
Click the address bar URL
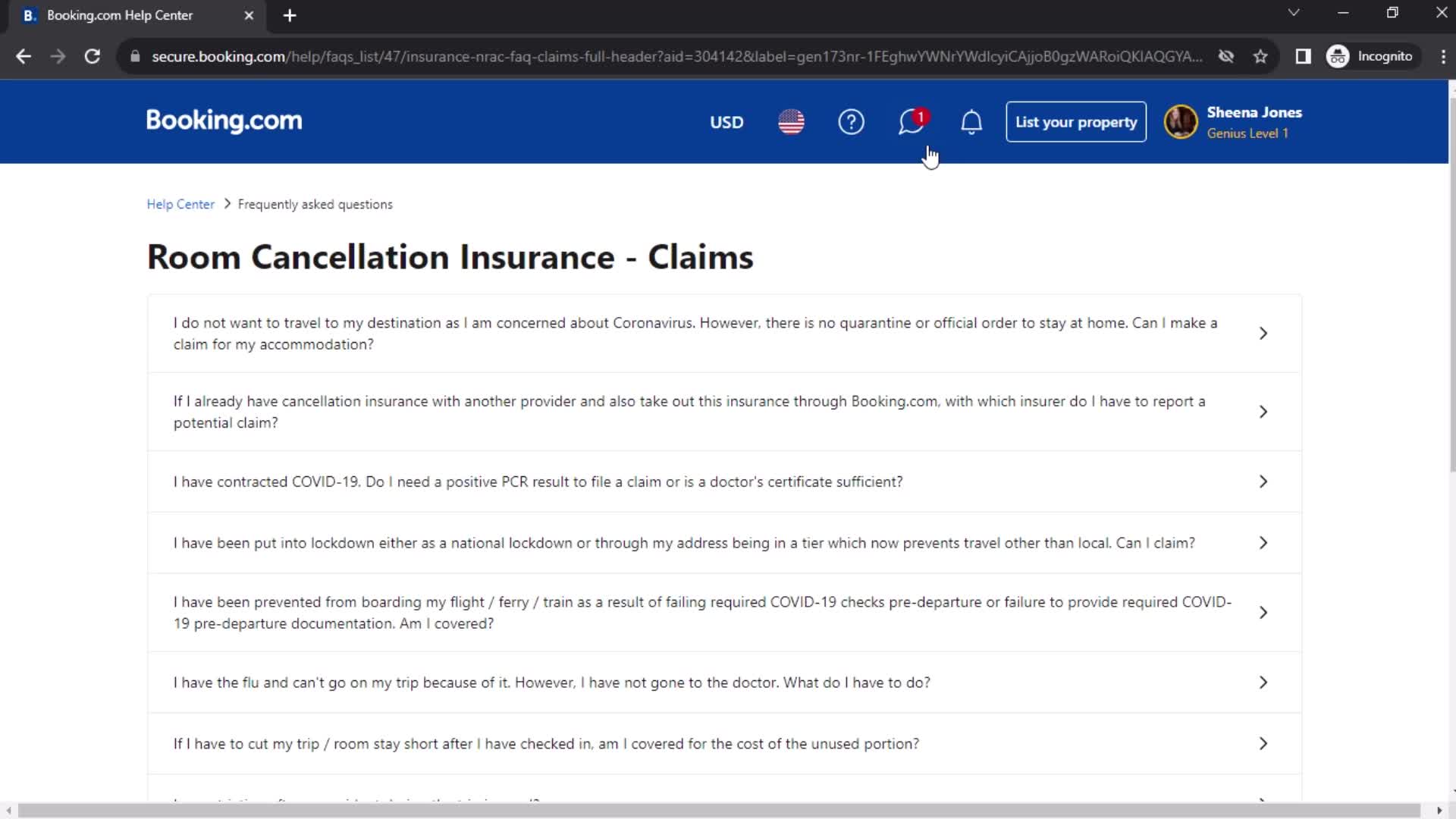(676, 56)
